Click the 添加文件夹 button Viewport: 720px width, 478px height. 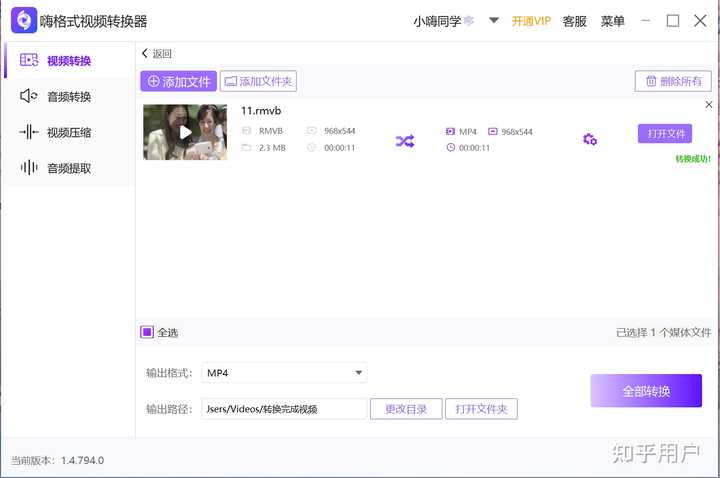pyautogui.click(x=258, y=81)
